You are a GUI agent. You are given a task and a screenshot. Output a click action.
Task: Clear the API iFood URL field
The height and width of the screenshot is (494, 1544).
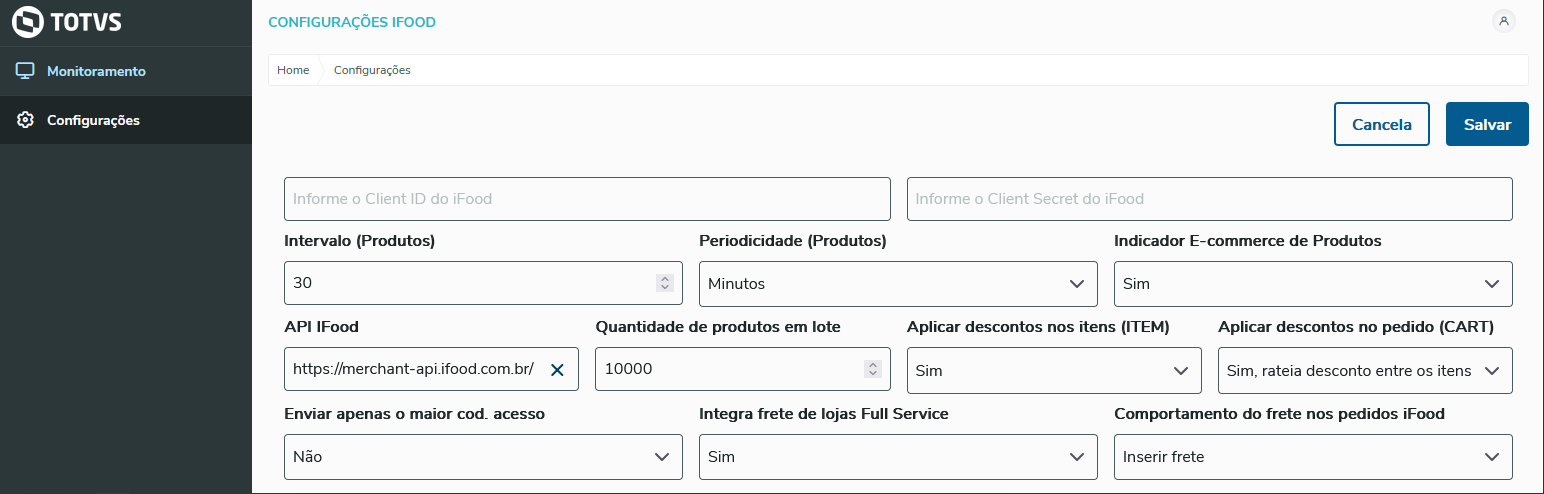tap(557, 370)
